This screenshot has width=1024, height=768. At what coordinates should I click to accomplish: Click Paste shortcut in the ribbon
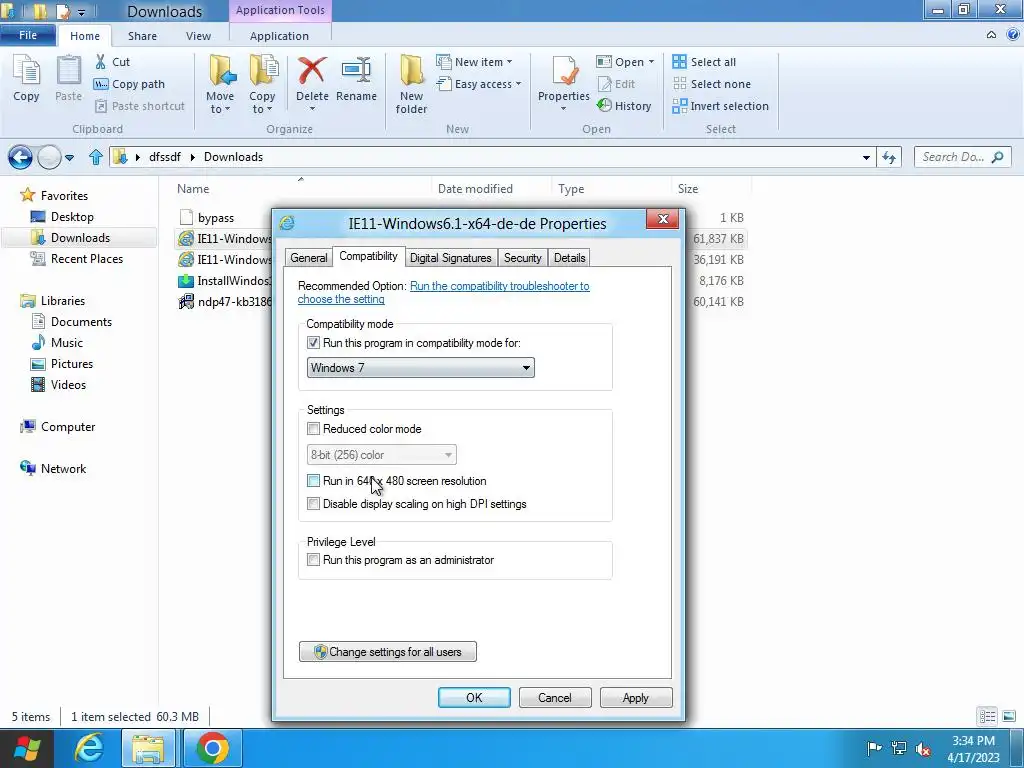click(140, 106)
